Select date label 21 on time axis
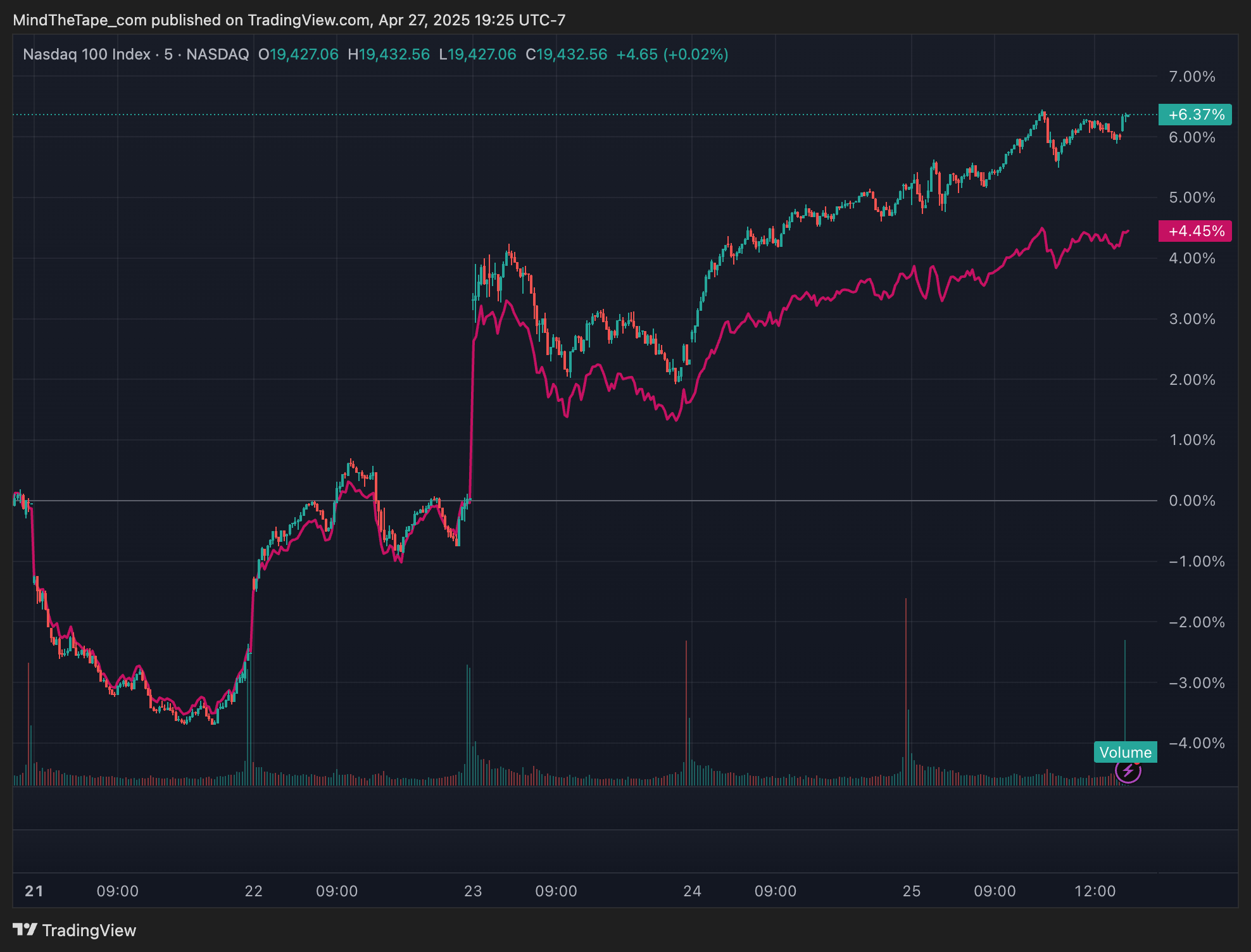 point(34,891)
